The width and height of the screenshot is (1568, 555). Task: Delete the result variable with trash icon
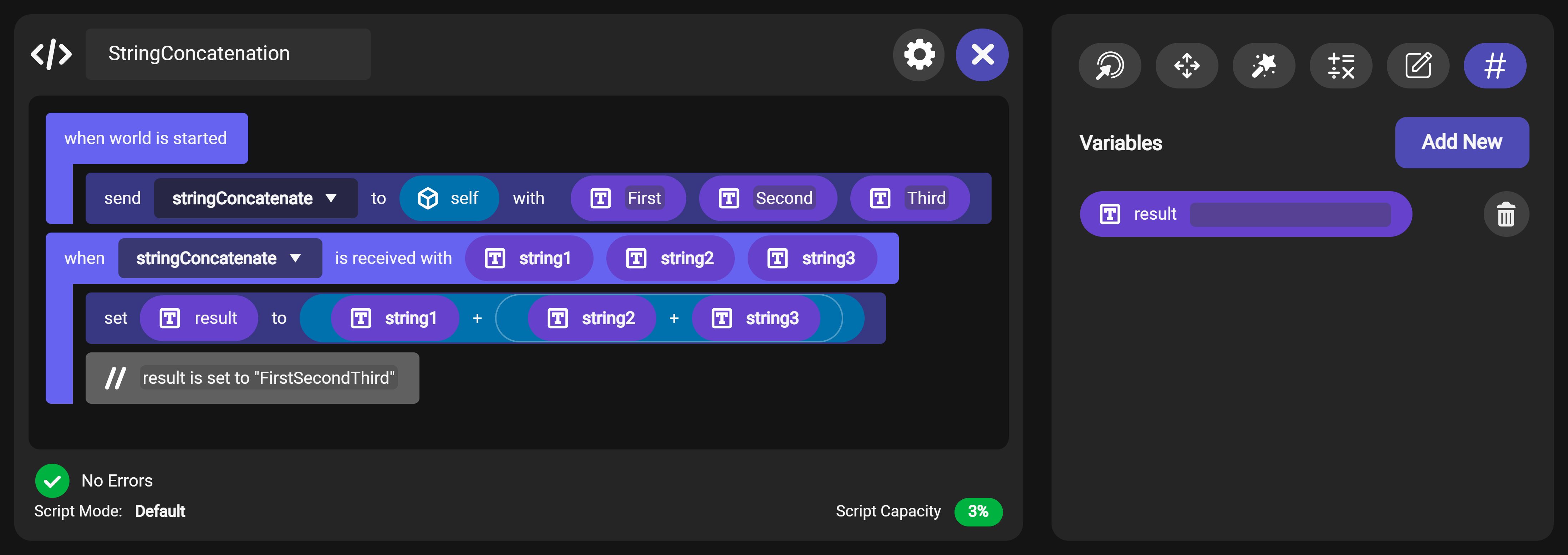(x=1506, y=214)
